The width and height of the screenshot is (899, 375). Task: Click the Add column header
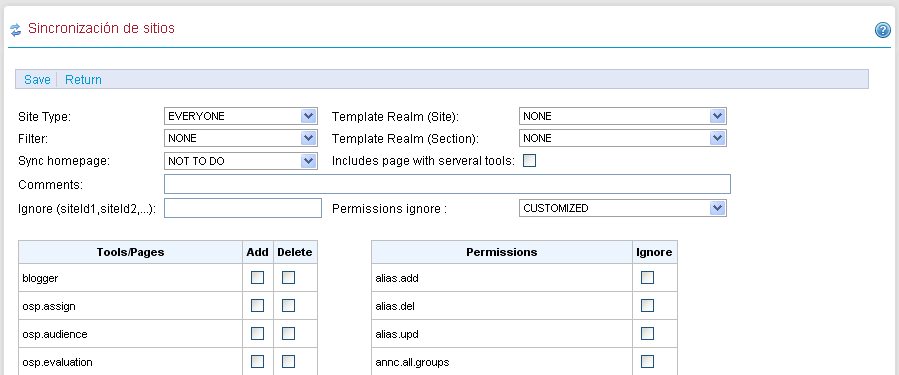(x=257, y=252)
